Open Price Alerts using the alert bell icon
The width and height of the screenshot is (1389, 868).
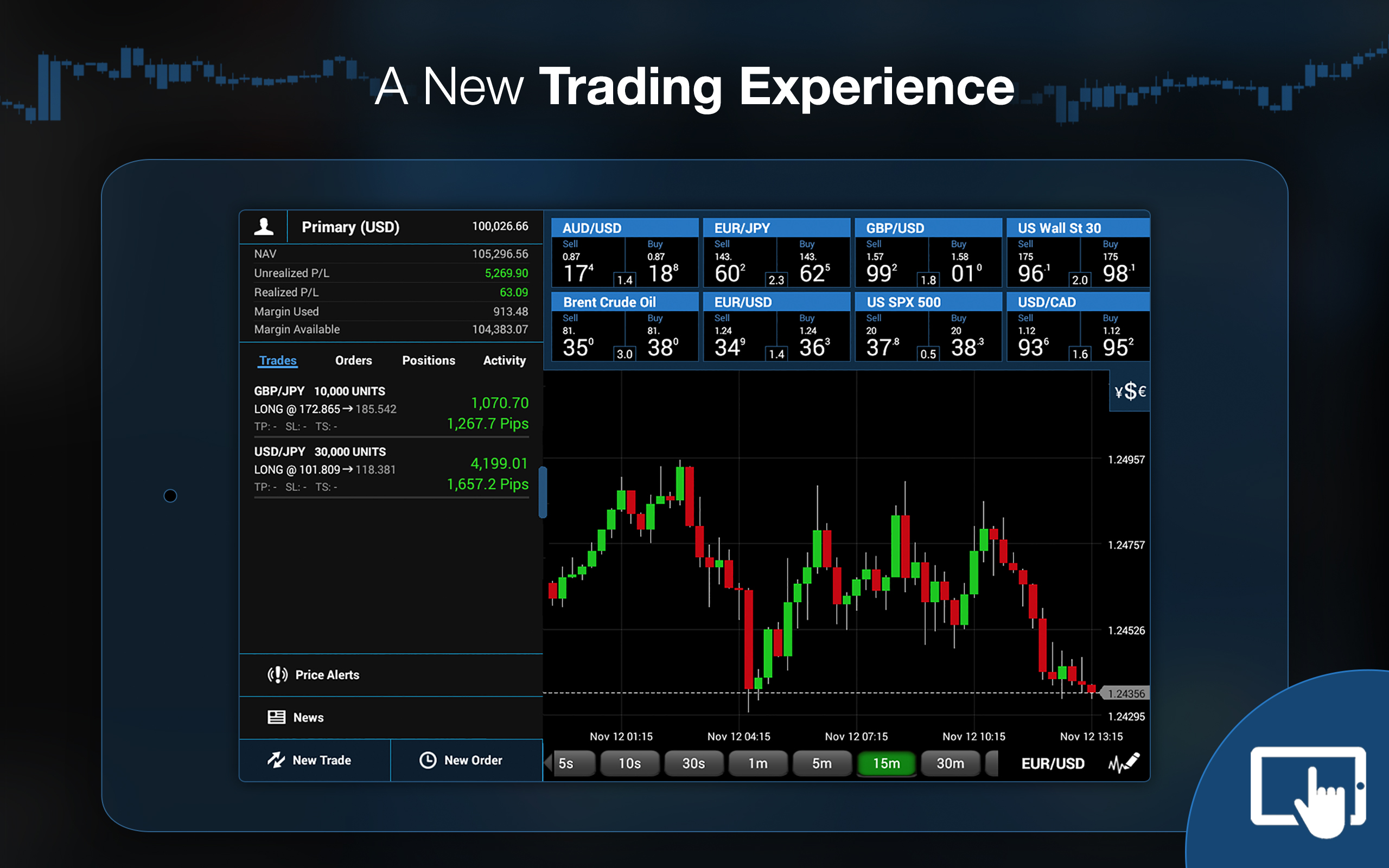pos(277,675)
